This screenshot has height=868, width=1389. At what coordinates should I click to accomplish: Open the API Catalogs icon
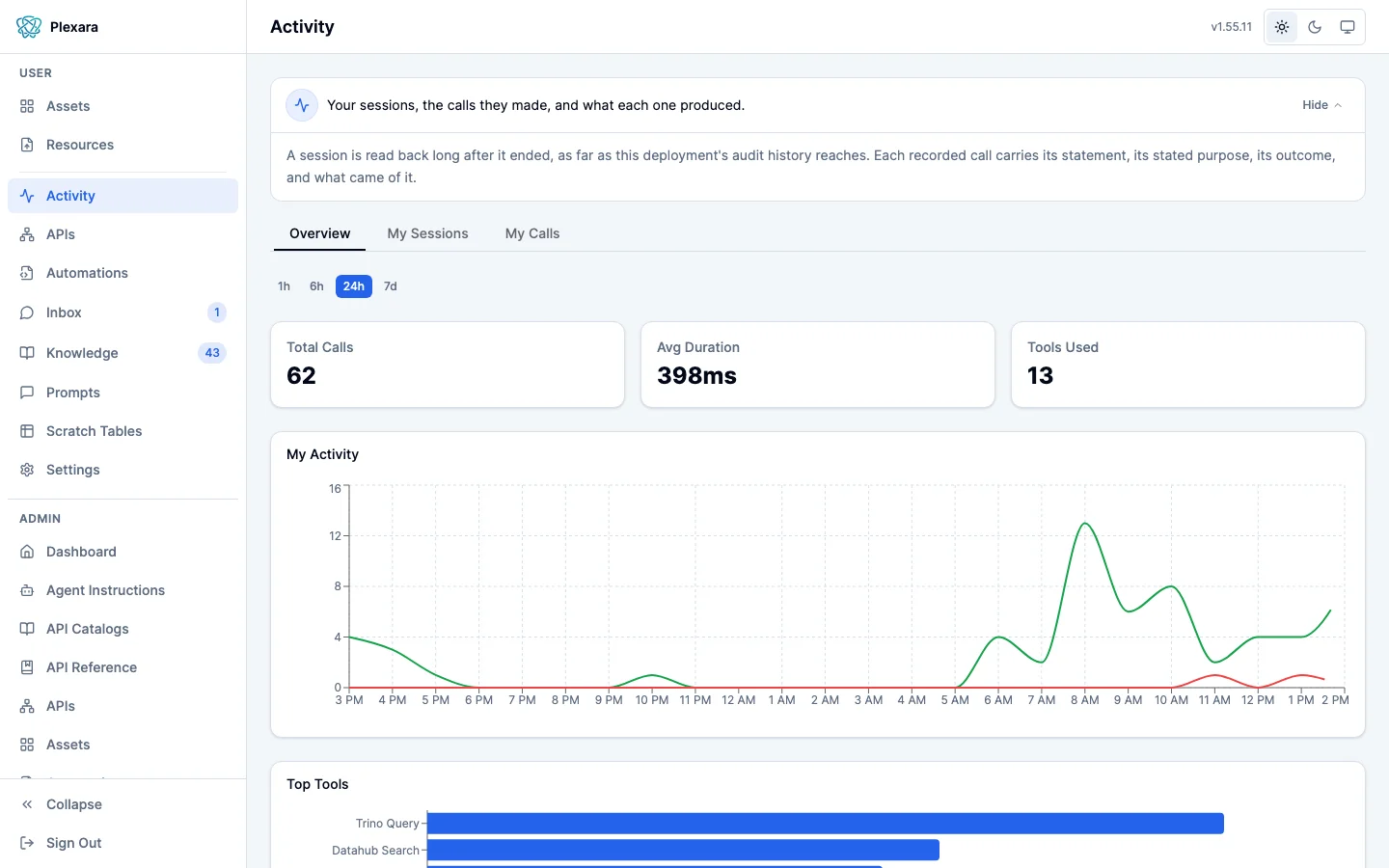27,629
